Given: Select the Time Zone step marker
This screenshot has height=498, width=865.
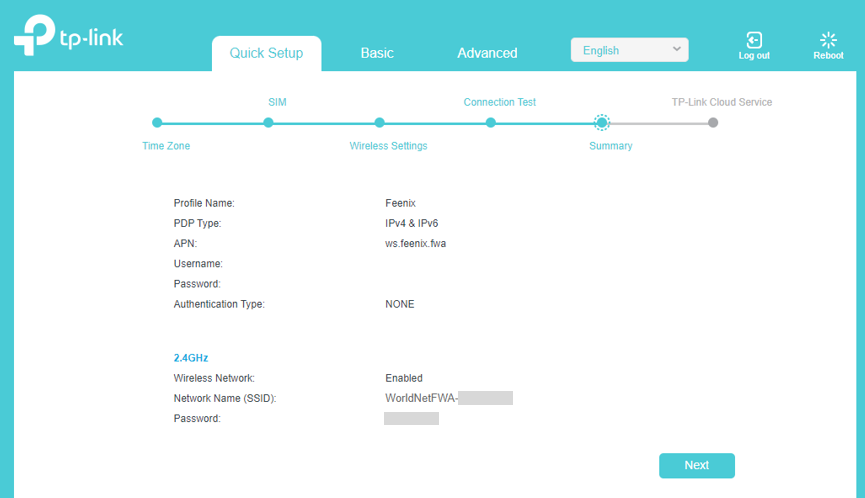Looking at the screenshot, I should pos(157,123).
